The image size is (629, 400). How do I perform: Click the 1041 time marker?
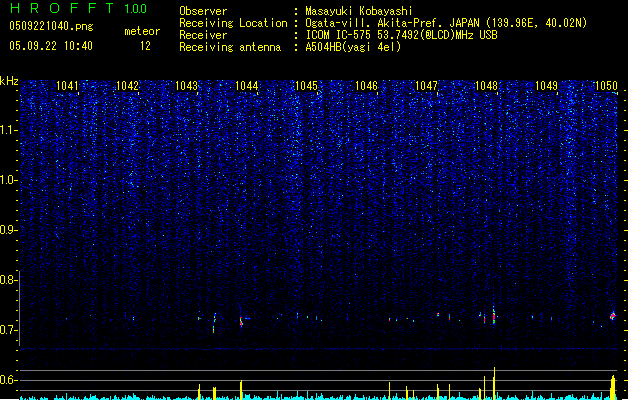click(67, 86)
